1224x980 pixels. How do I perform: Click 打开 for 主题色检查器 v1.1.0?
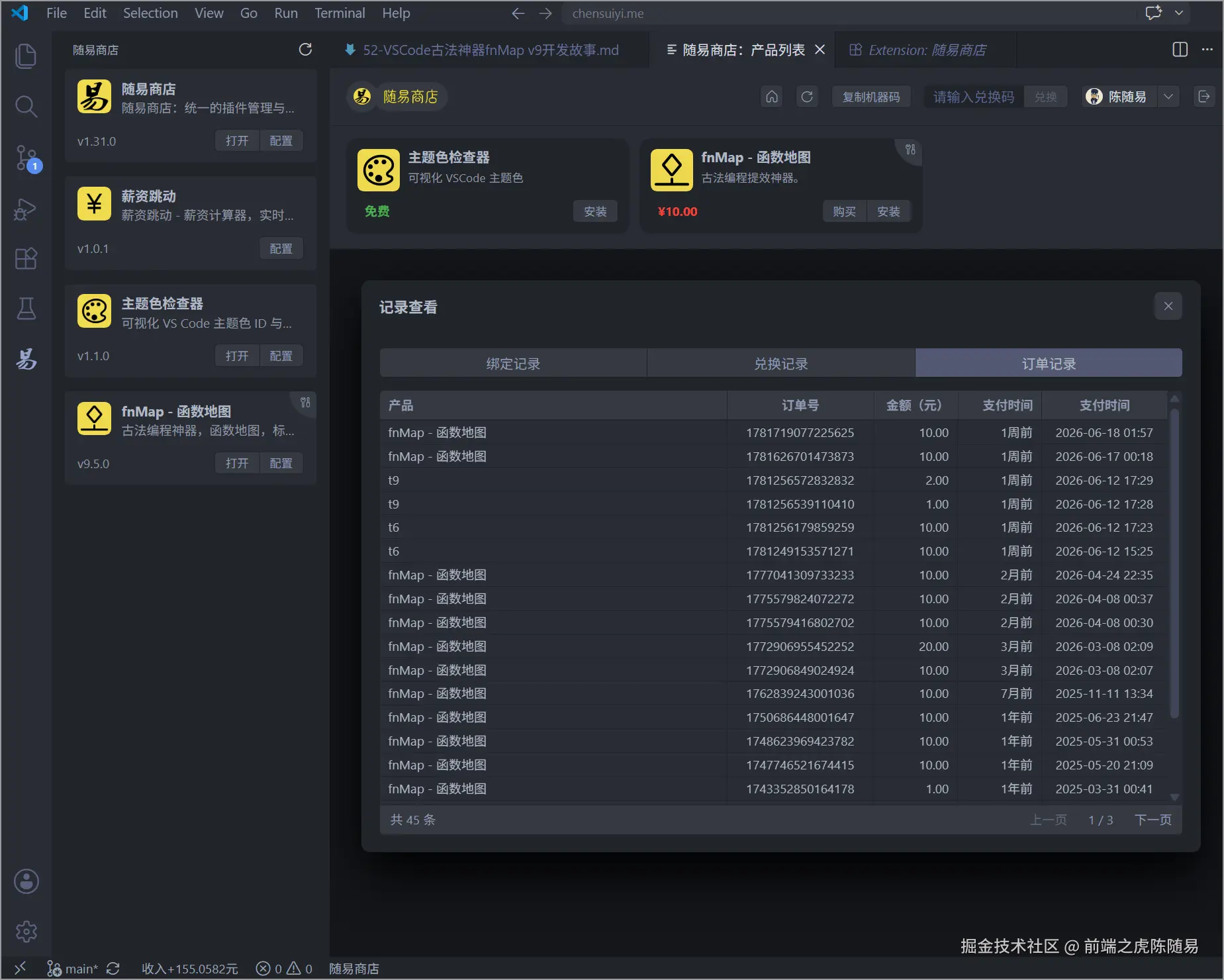237,356
